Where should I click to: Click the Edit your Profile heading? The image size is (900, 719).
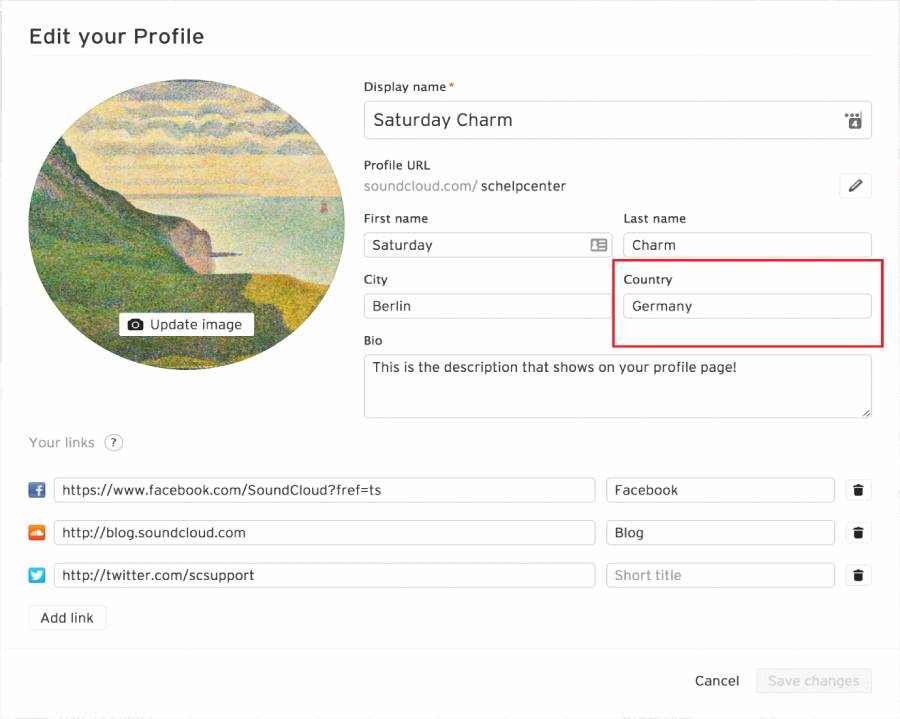coord(117,36)
